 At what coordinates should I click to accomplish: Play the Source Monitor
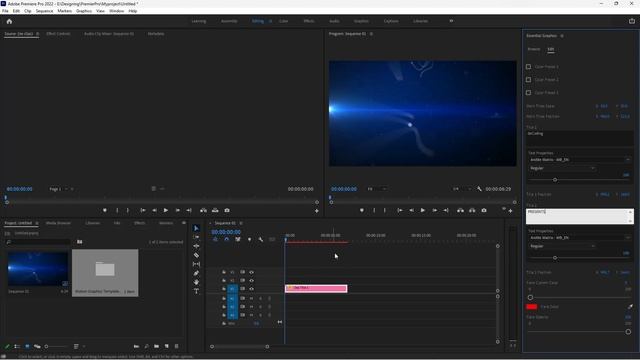point(166,210)
